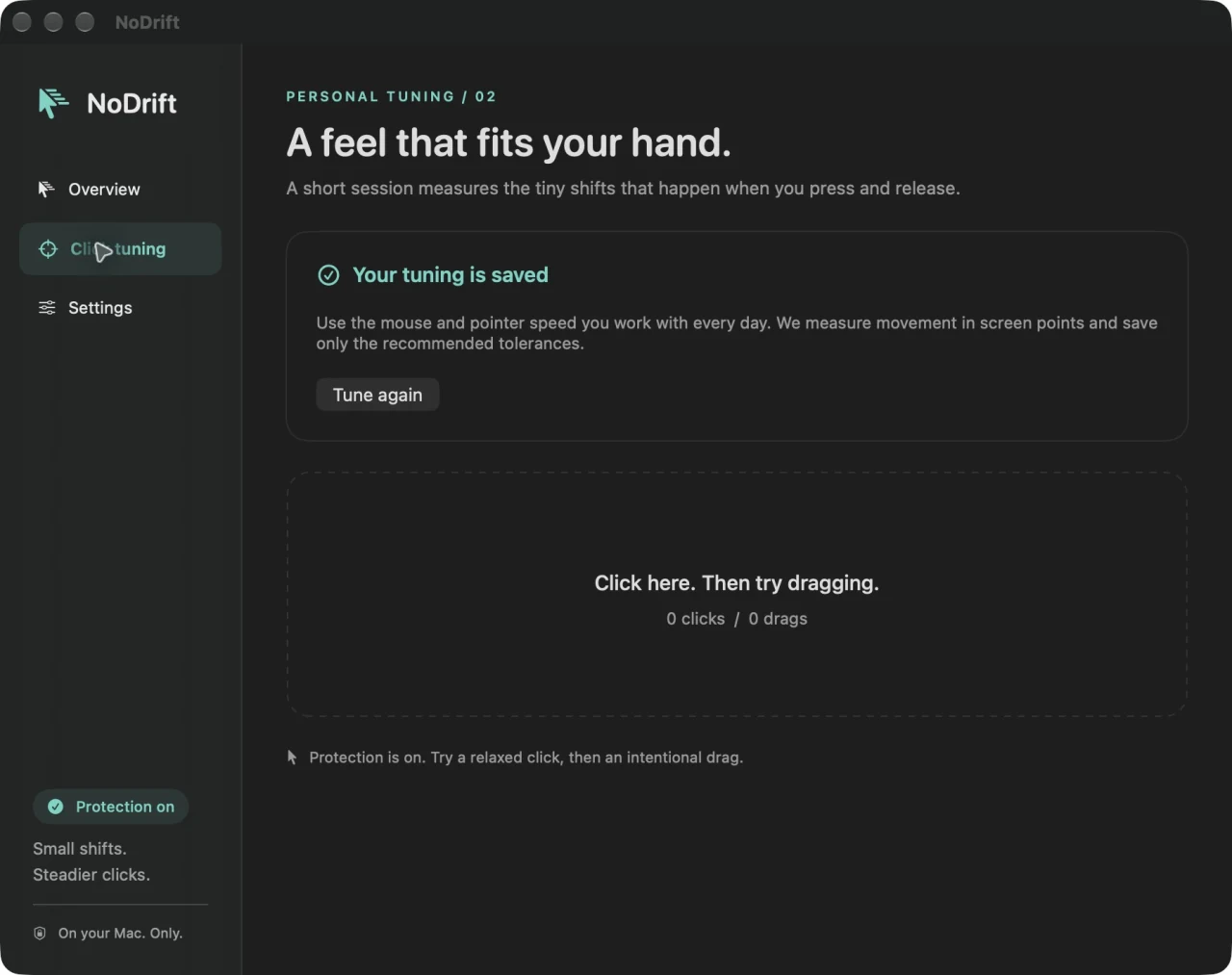
Task: Click the A feel that fits your hand heading
Action: pos(508,142)
